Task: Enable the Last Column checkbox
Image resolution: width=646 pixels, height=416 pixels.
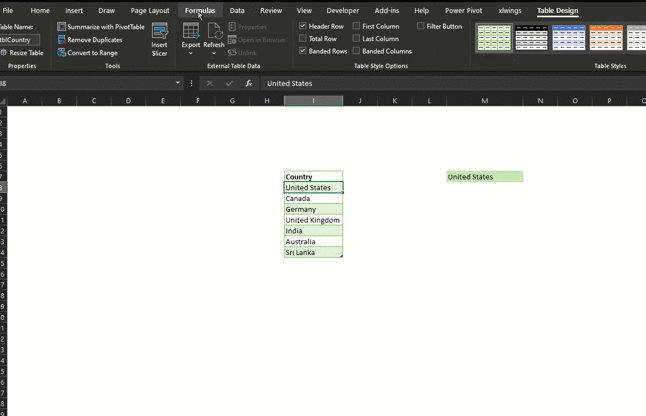Action: pos(356,38)
